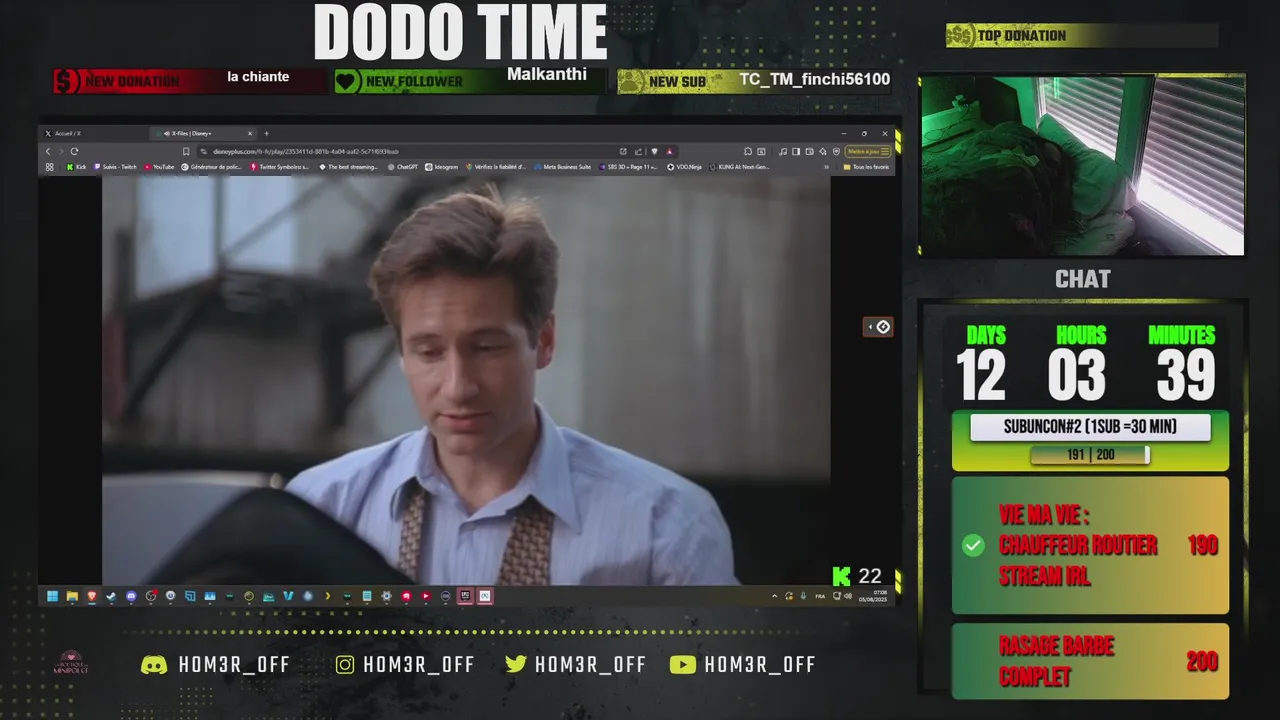Image resolution: width=1280 pixels, height=720 pixels.
Task: Click the New Donation name la chiante
Action: point(258,77)
